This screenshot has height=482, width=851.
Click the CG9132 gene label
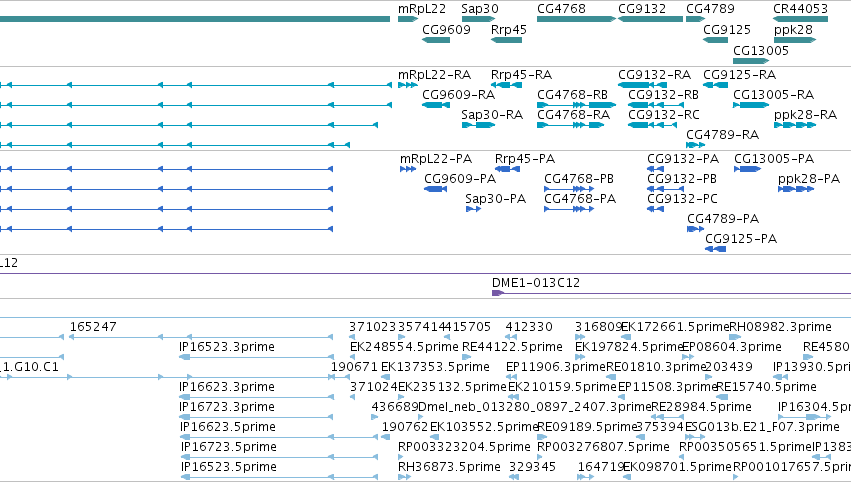(642, 9)
